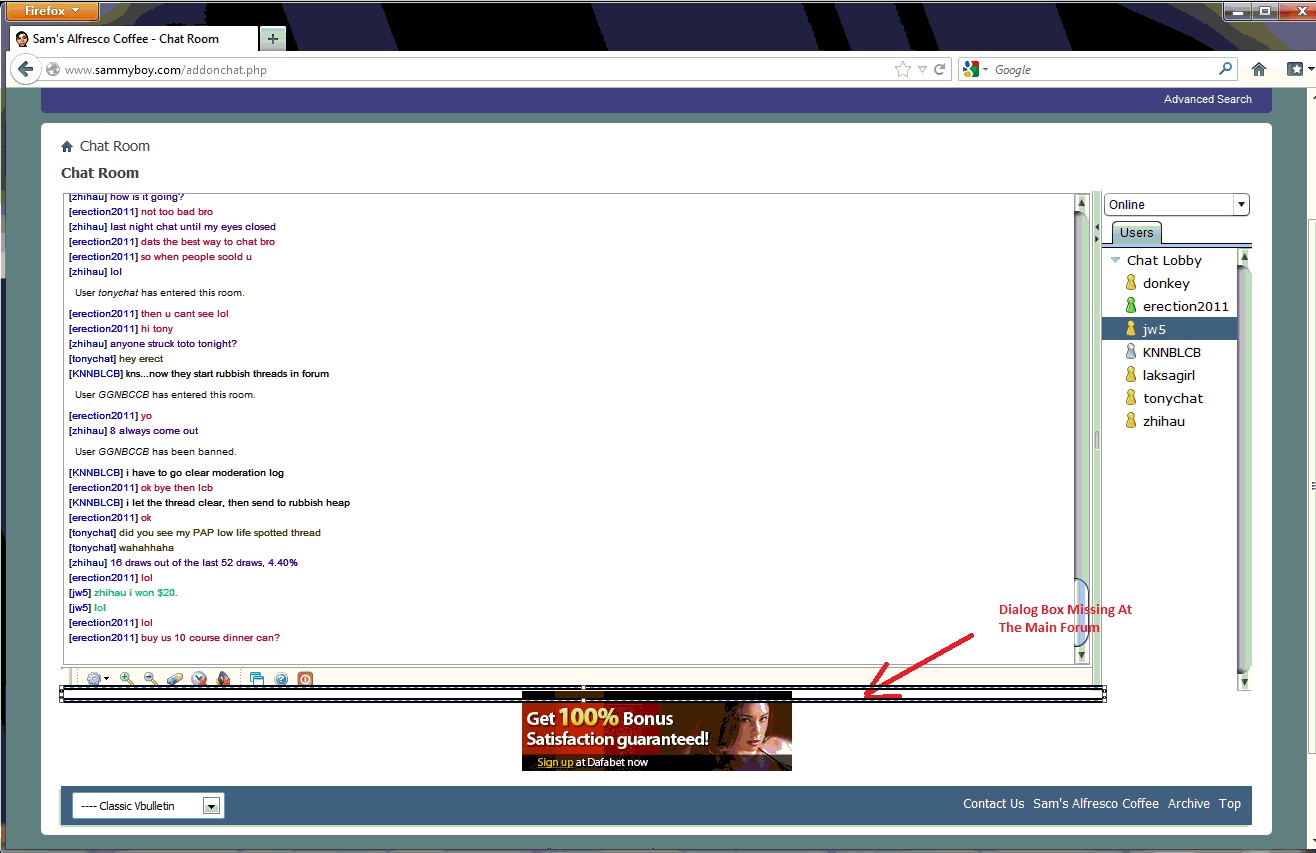Click the Contact Us footer link
The width and height of the screenshot is (1316, 853).
tap(993, 804)
